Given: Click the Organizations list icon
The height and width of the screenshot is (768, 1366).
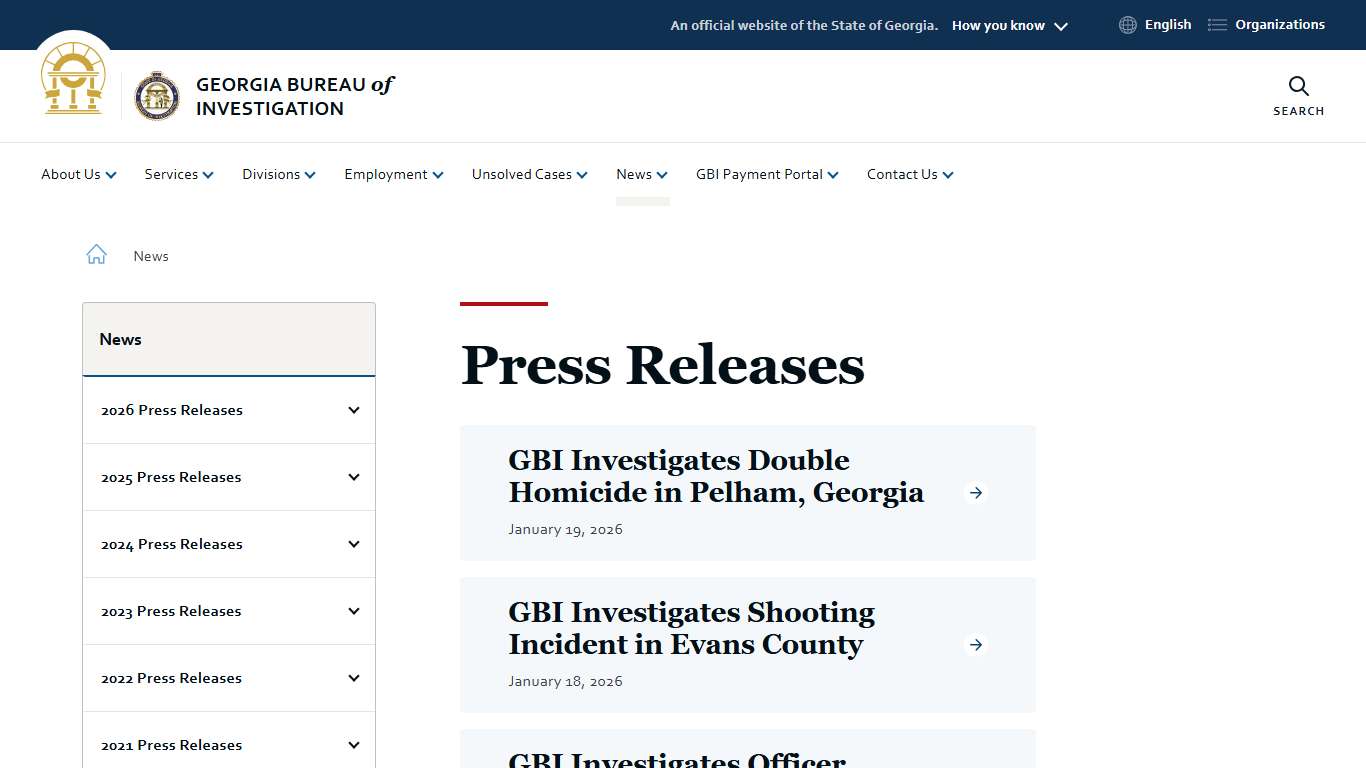Looking at the screenshot, I should click(1216, 24).
